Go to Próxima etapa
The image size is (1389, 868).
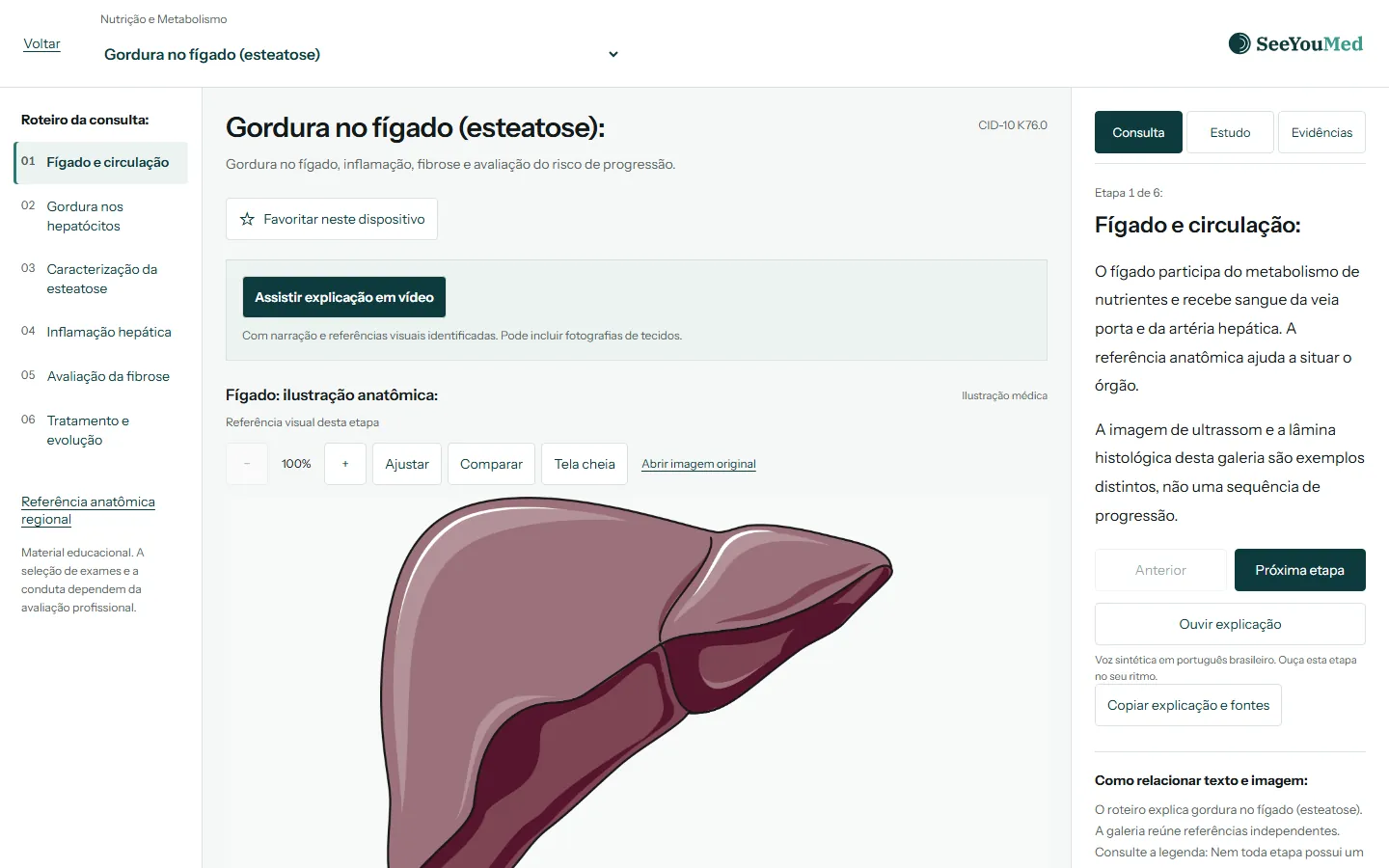coord(1300,570)
